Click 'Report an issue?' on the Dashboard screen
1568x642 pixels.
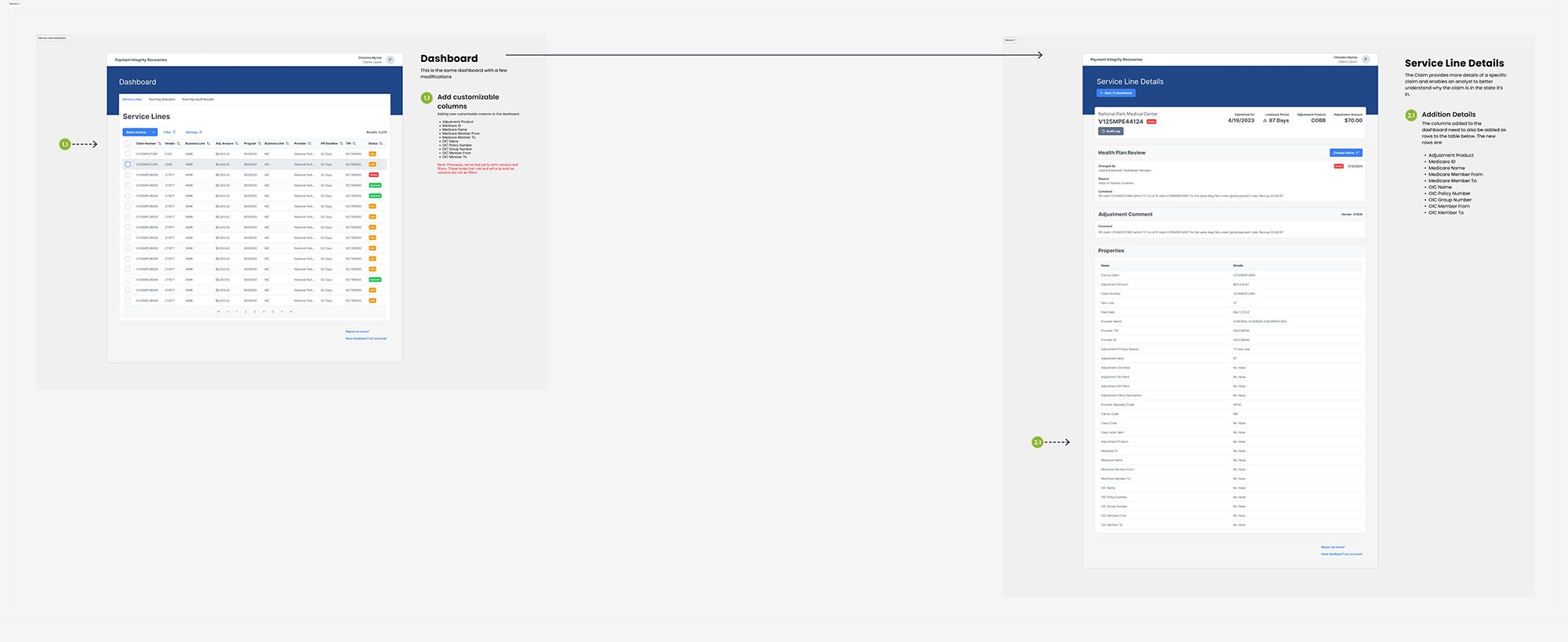358,332
